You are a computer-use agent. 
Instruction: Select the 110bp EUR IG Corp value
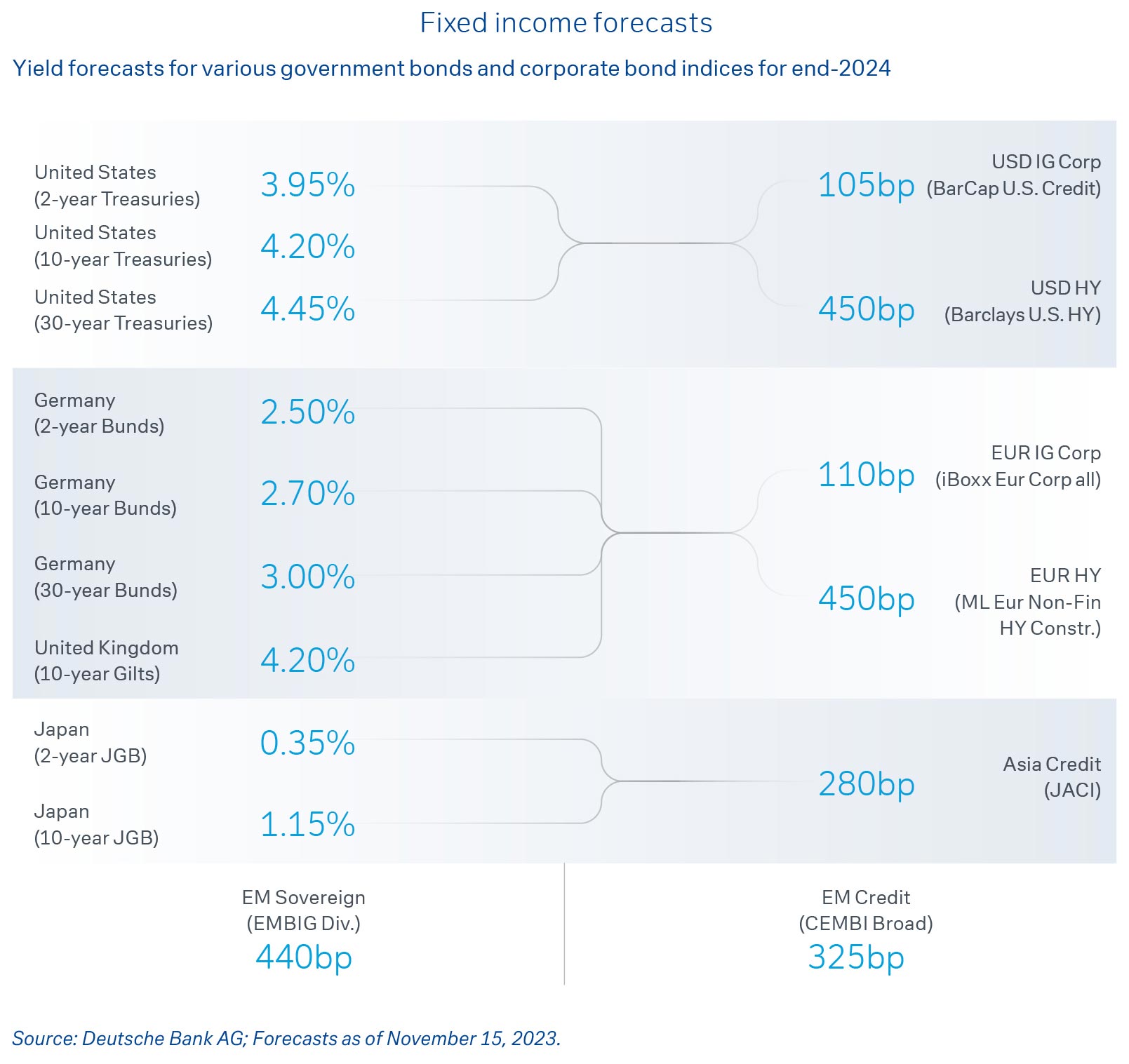click(x=866, y=475)
